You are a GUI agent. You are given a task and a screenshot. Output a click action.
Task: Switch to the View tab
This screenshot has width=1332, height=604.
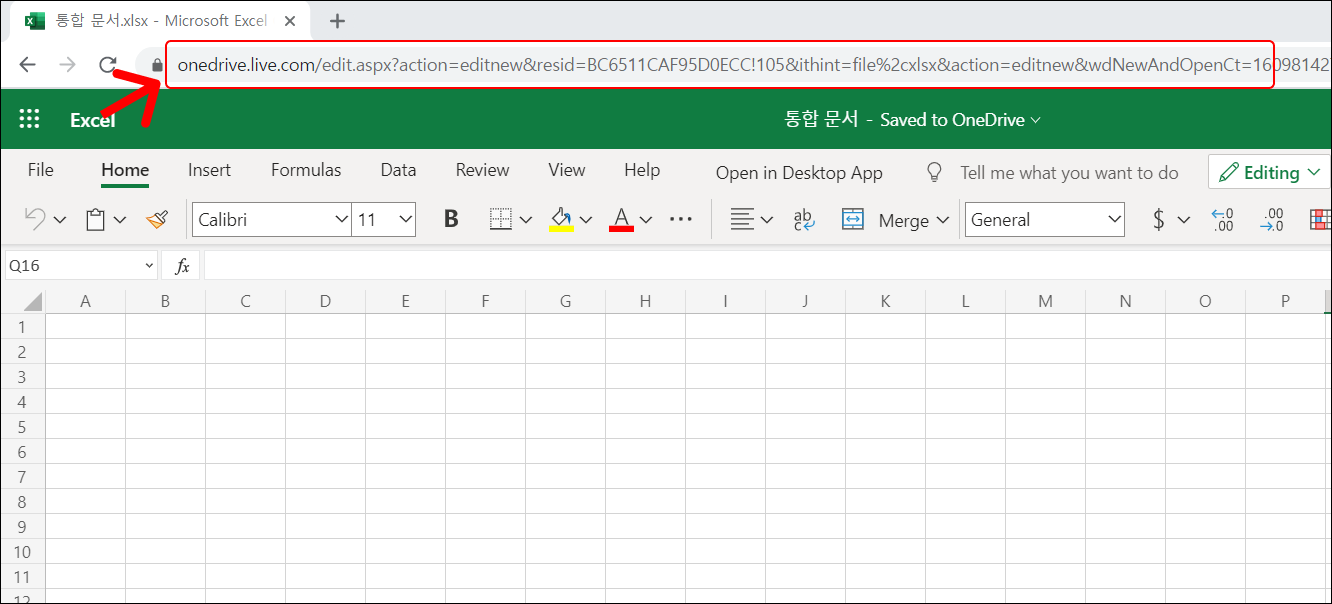[566, 170]
